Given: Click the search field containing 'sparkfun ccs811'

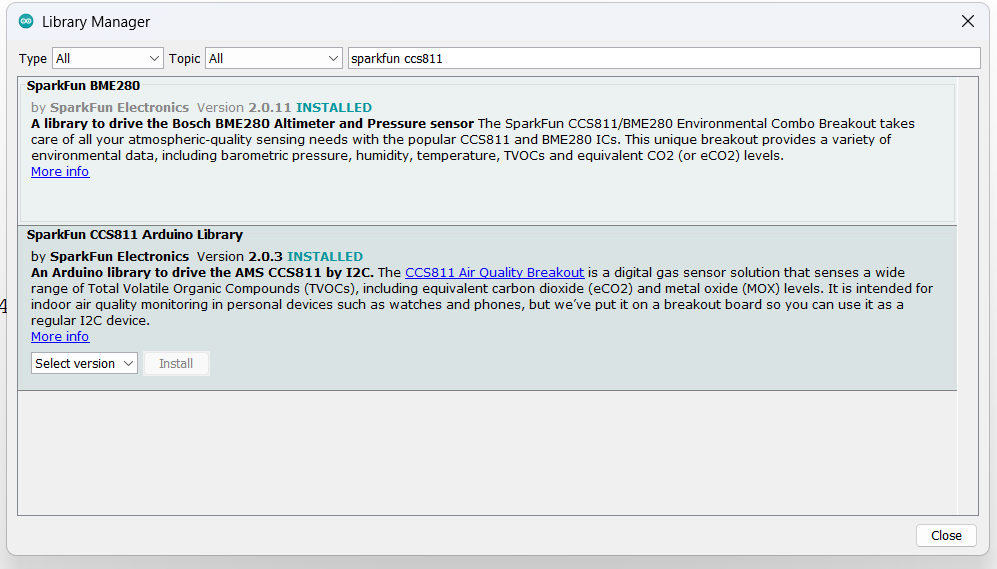Looking at the screenshot, I should (664, 58).
